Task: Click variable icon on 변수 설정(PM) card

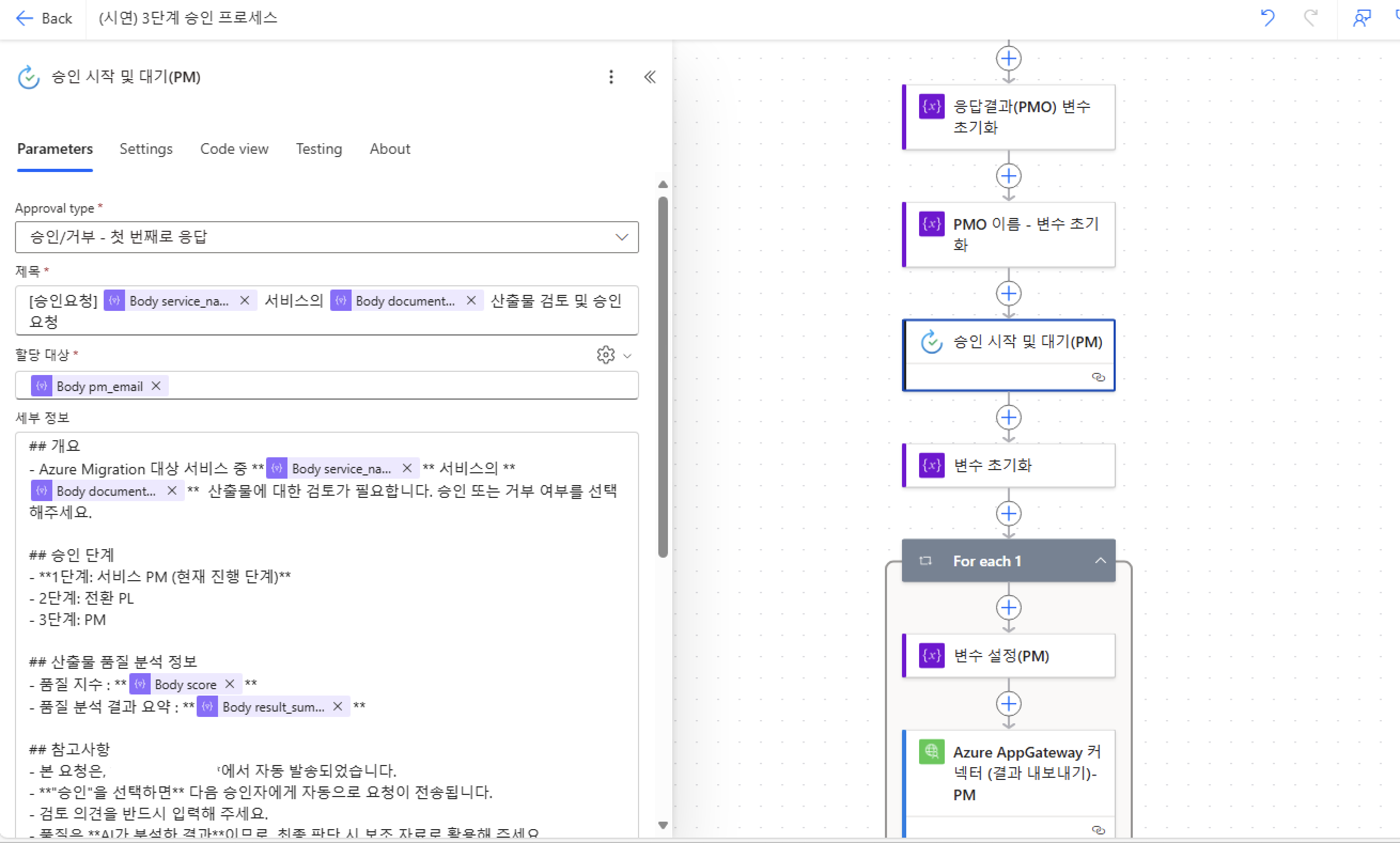Action: [931, 655]
